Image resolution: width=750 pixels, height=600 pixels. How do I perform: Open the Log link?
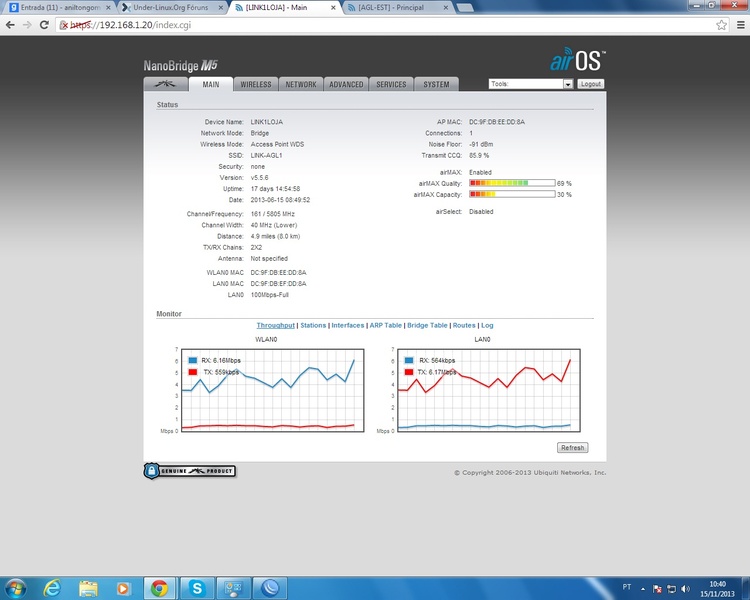[x=487, y=325]
